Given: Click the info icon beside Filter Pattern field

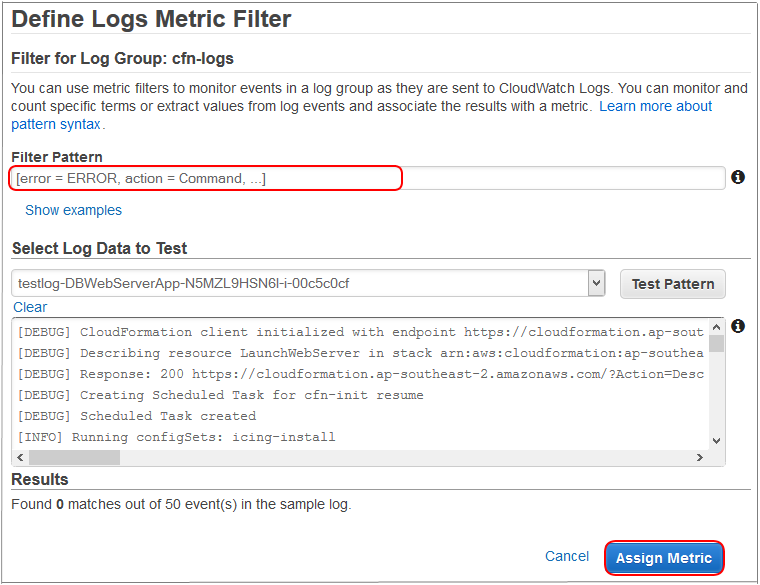Looking at the screenshot, I should 738,177.
